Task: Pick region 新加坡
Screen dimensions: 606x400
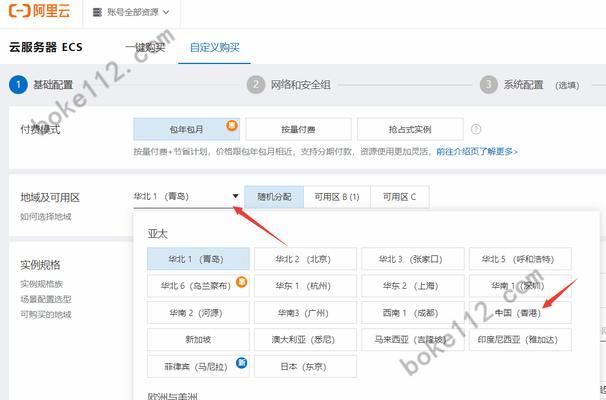Action: click(198, 339)
